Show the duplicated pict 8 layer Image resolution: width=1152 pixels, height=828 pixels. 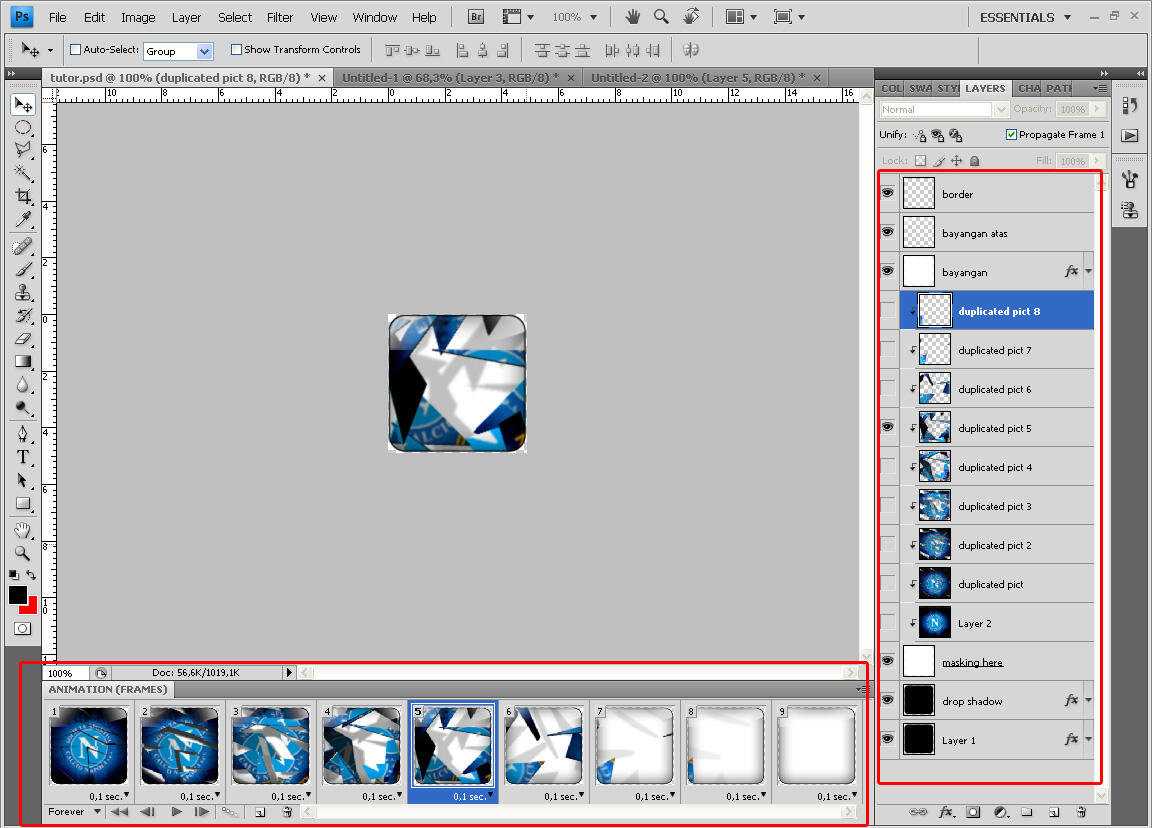tap(888, 310)
